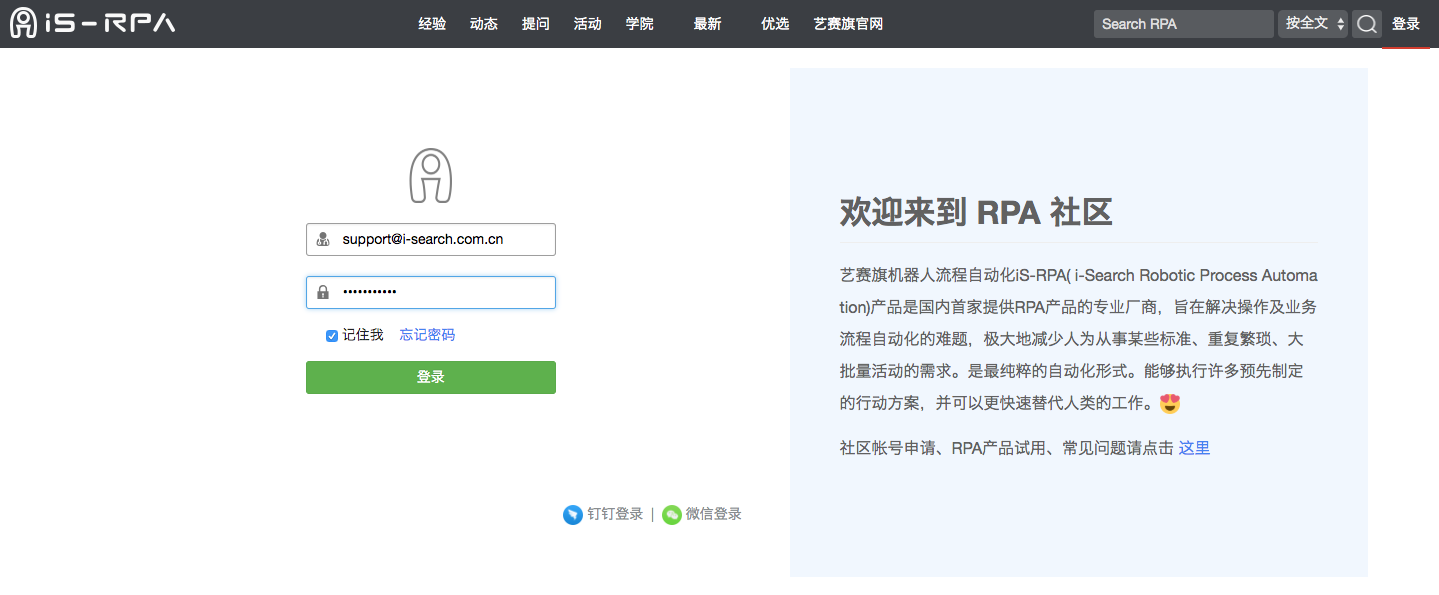
Task: Click the user silhouette icon in username field
Action: pyautogui.click(x=322, y=239)
